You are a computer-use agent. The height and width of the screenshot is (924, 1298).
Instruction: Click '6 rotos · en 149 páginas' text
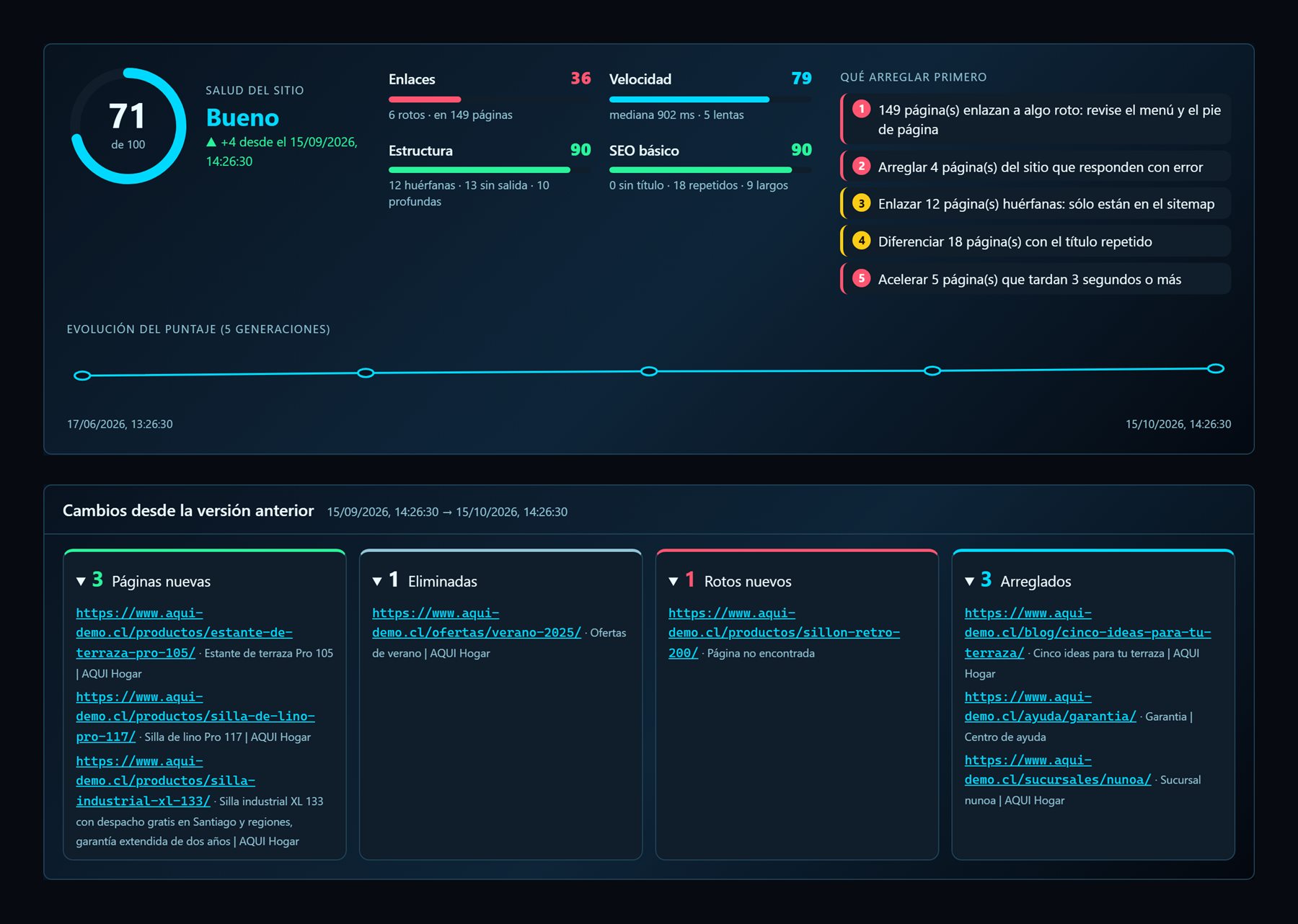(451, 115)
